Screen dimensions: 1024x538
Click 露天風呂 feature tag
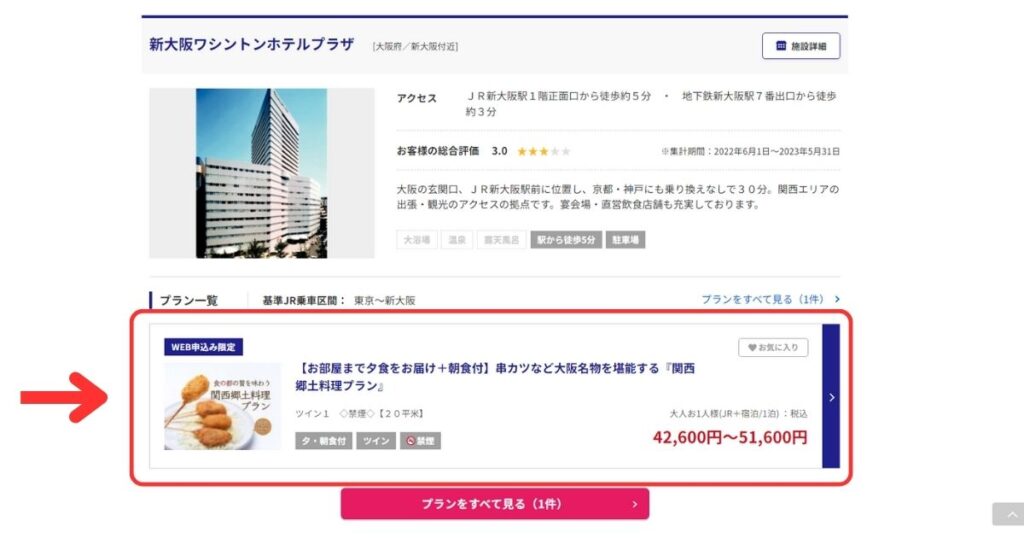click(x=502, y=240)
